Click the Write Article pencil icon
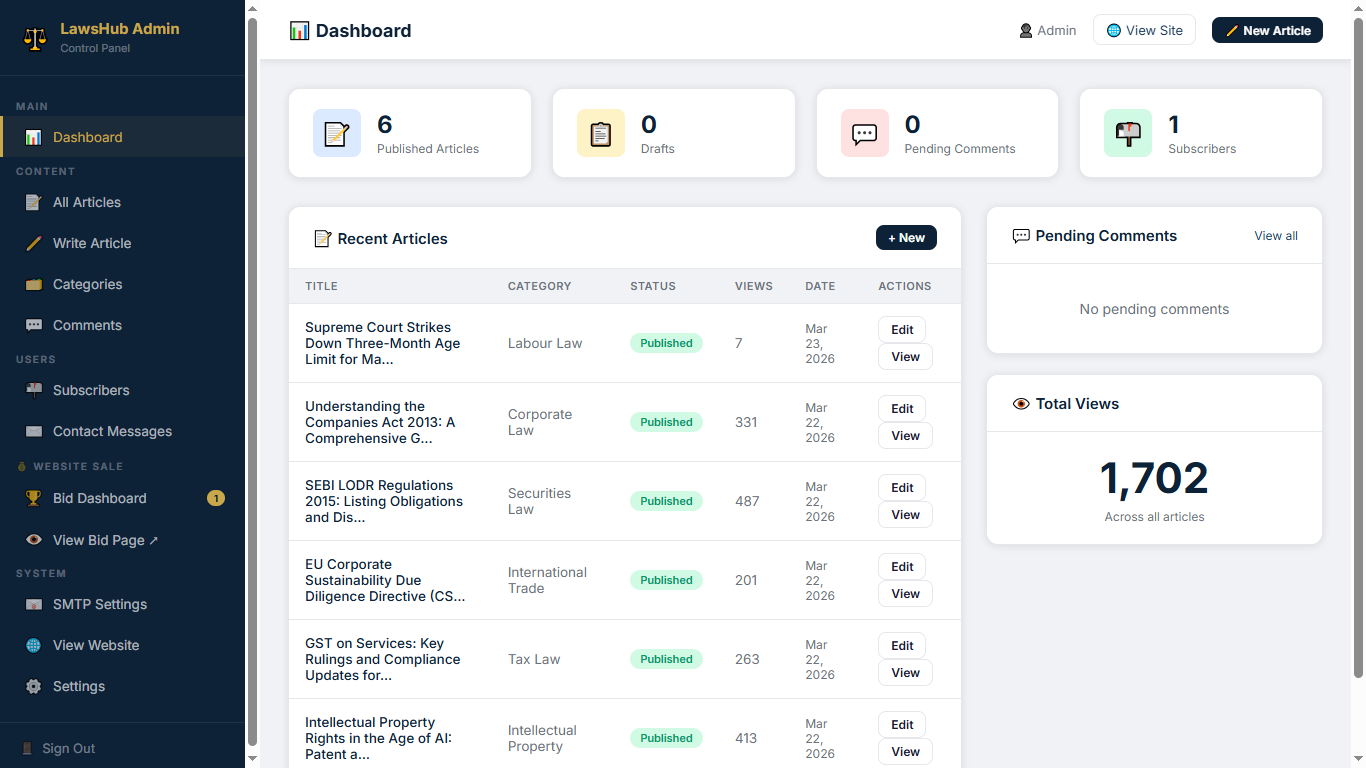 tap(34, 244)
